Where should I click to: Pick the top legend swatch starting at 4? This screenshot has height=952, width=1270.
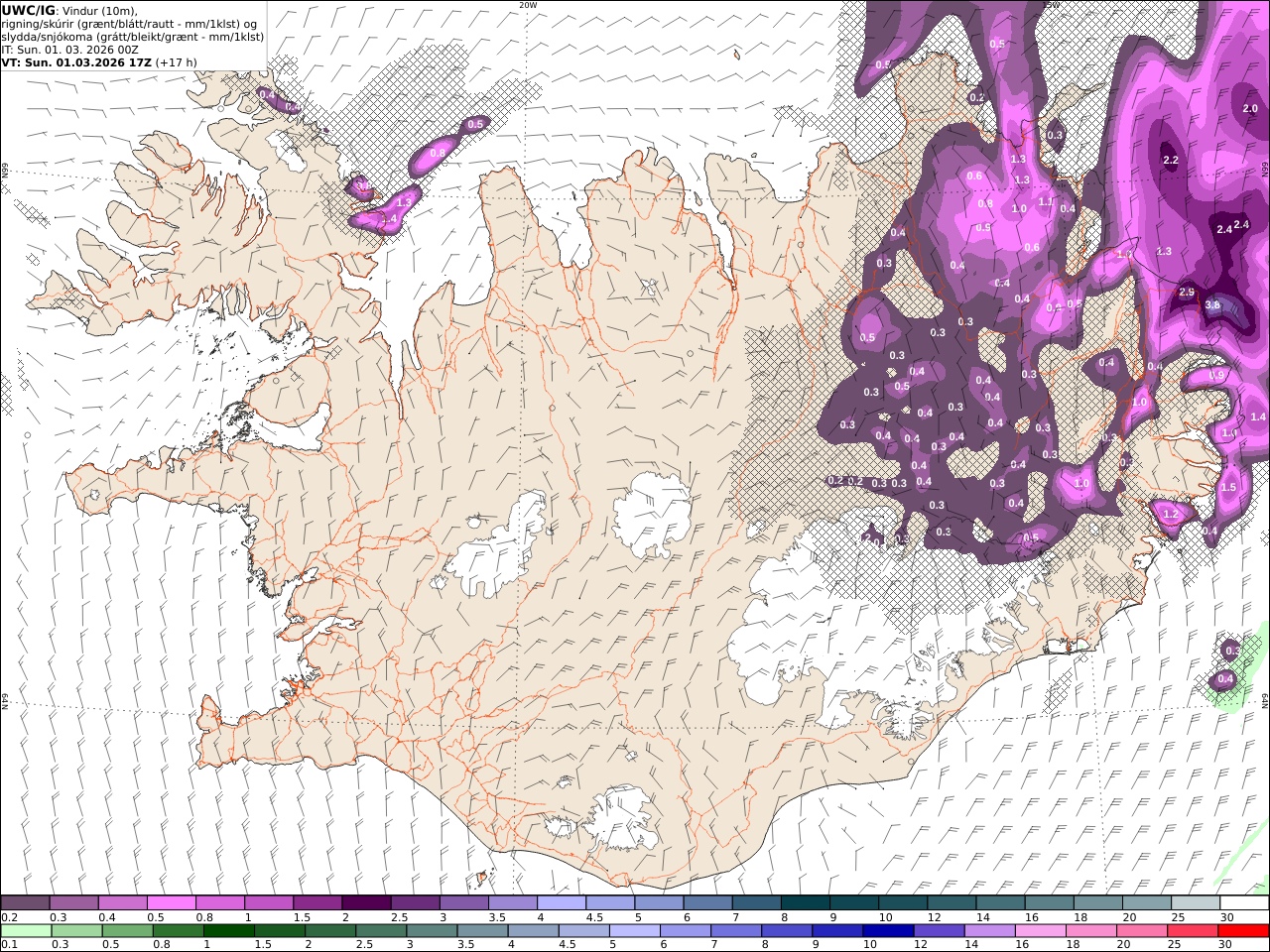pos(562,903)
